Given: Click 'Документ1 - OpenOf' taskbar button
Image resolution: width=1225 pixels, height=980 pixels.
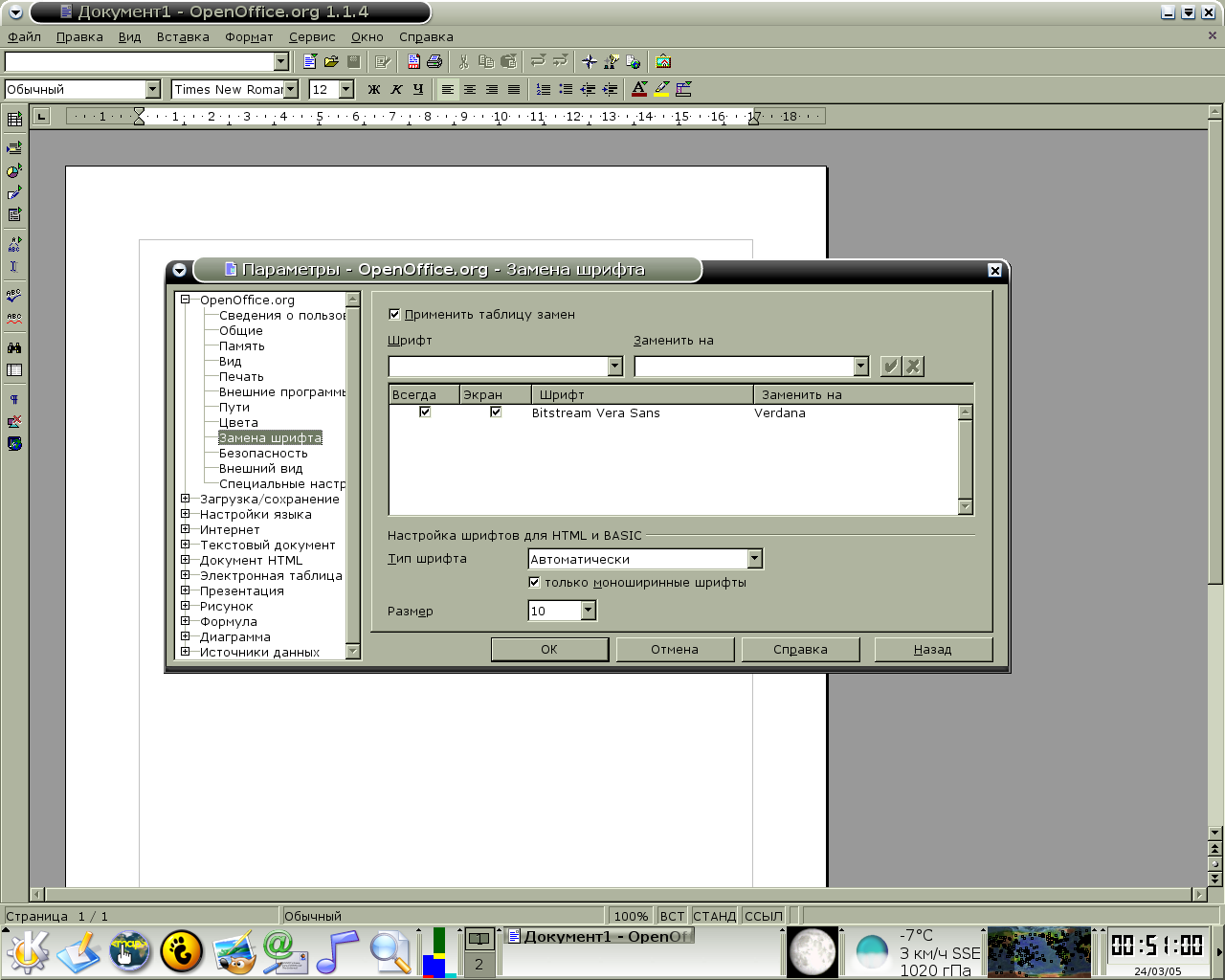Looking at the screenshot, I should [598, 936].
